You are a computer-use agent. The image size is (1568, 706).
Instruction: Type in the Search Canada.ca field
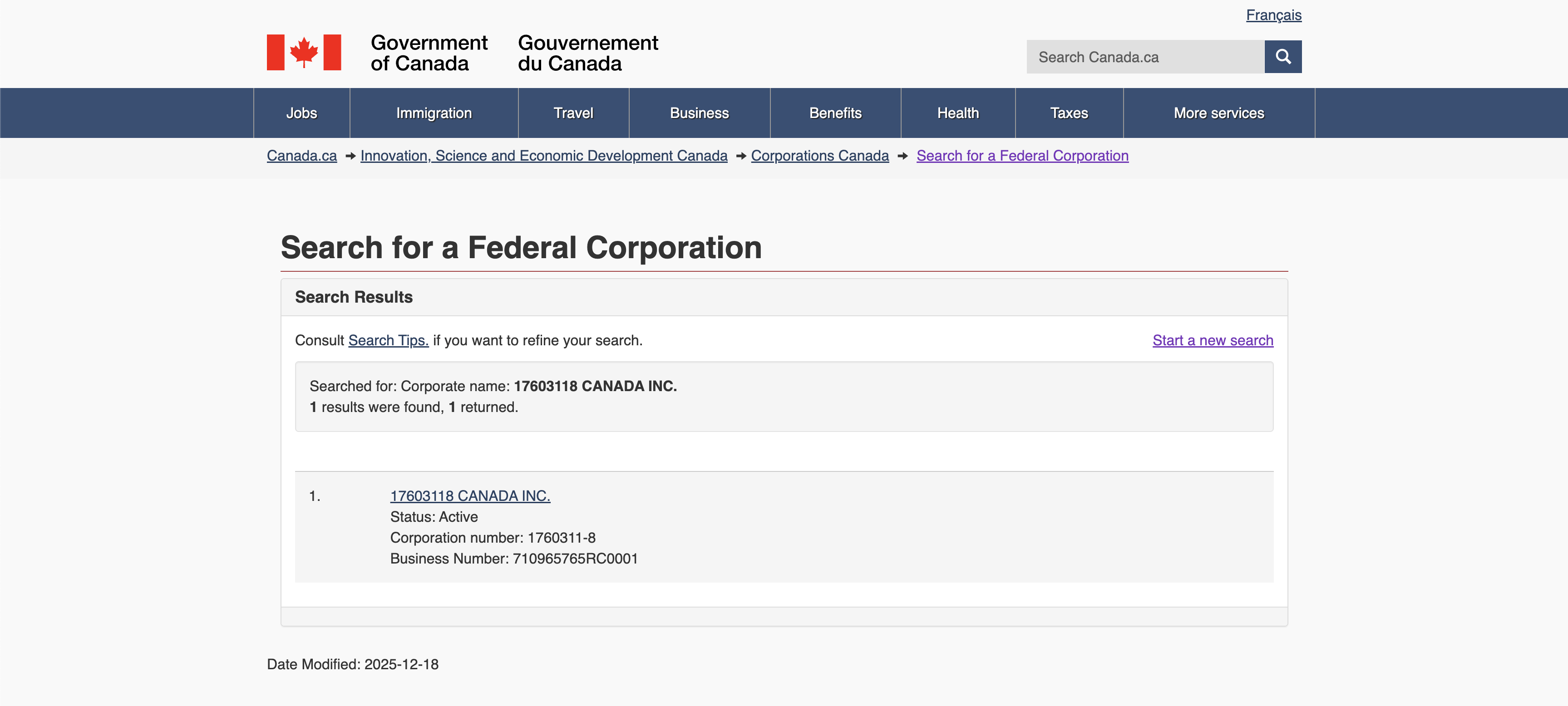pyautogui.click(x=1144, y=57)
